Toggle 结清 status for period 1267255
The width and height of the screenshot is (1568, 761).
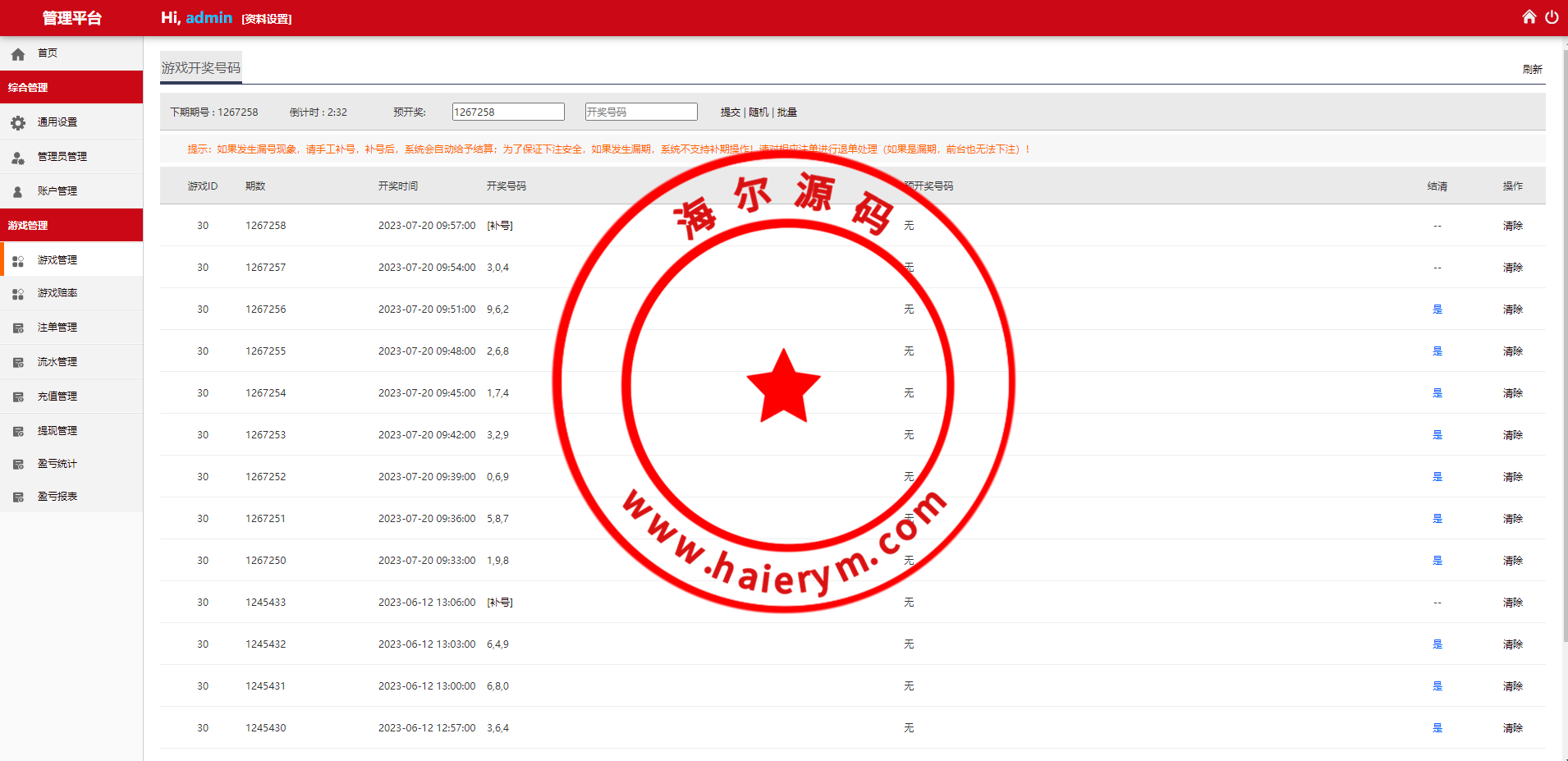pos(1437,351)
